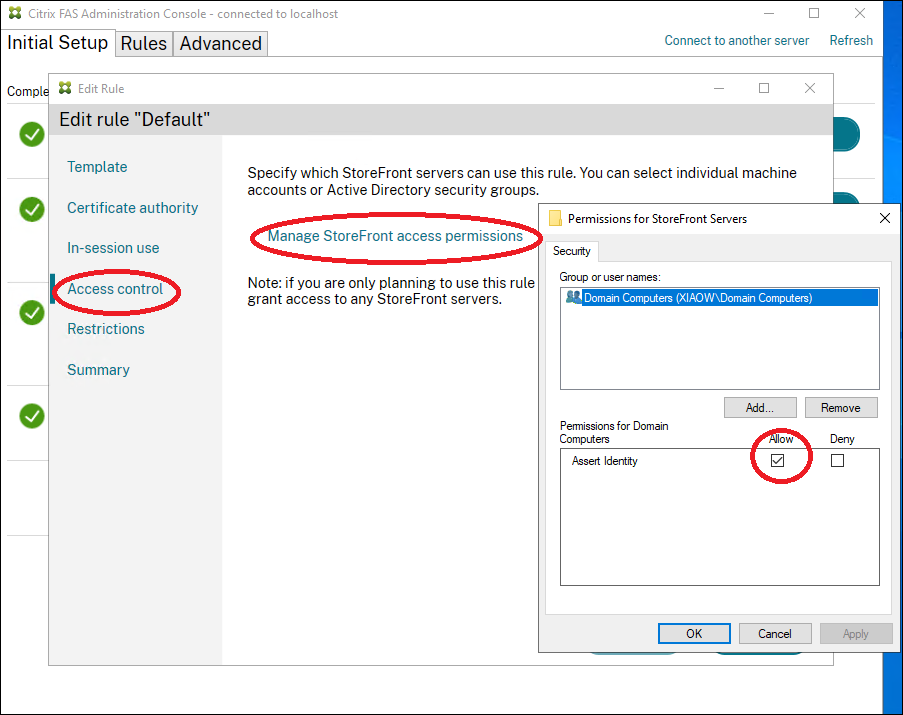Maximize the Edit Rule window

tap(764, 88)
